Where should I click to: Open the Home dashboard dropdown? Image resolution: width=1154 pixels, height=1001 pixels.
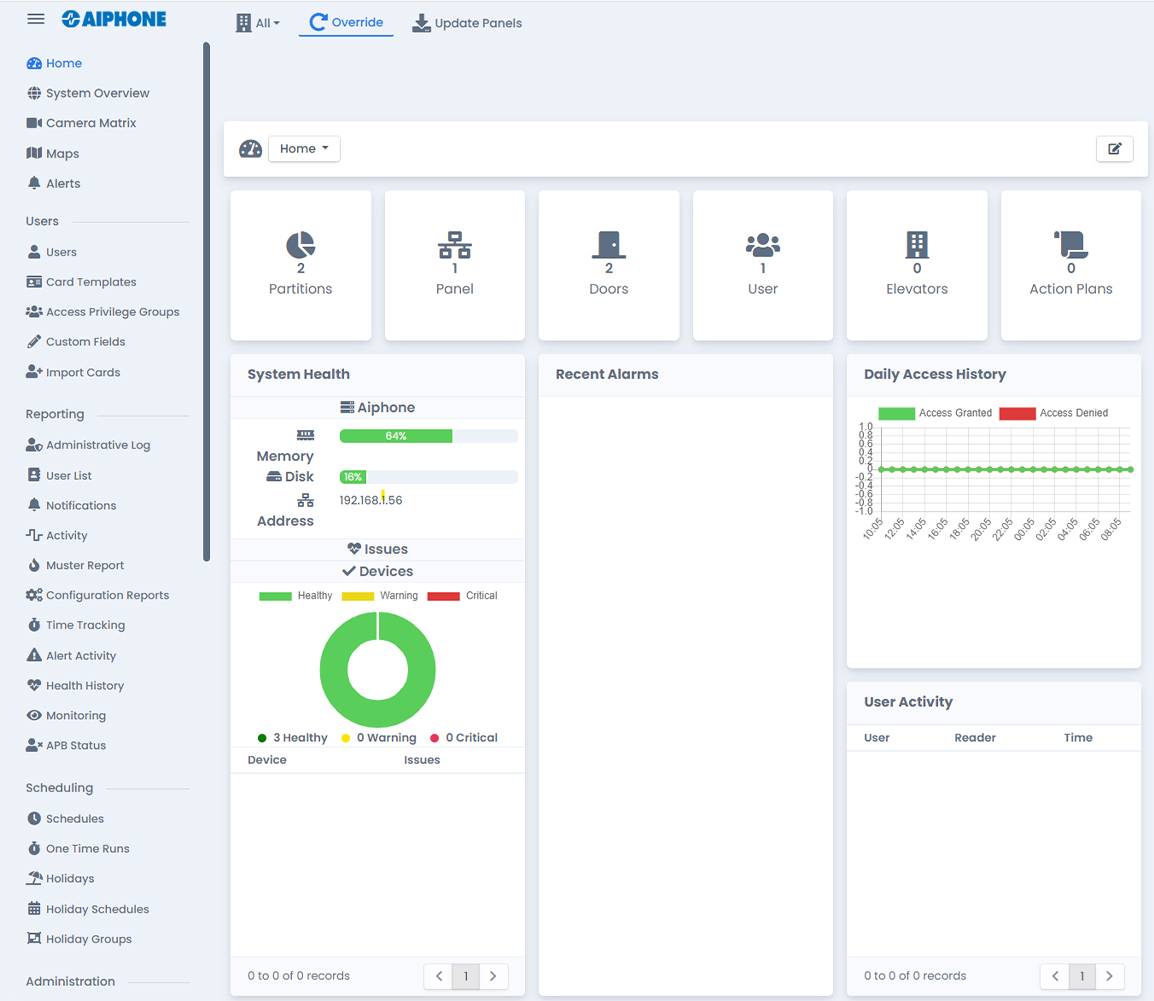[304, 148]
